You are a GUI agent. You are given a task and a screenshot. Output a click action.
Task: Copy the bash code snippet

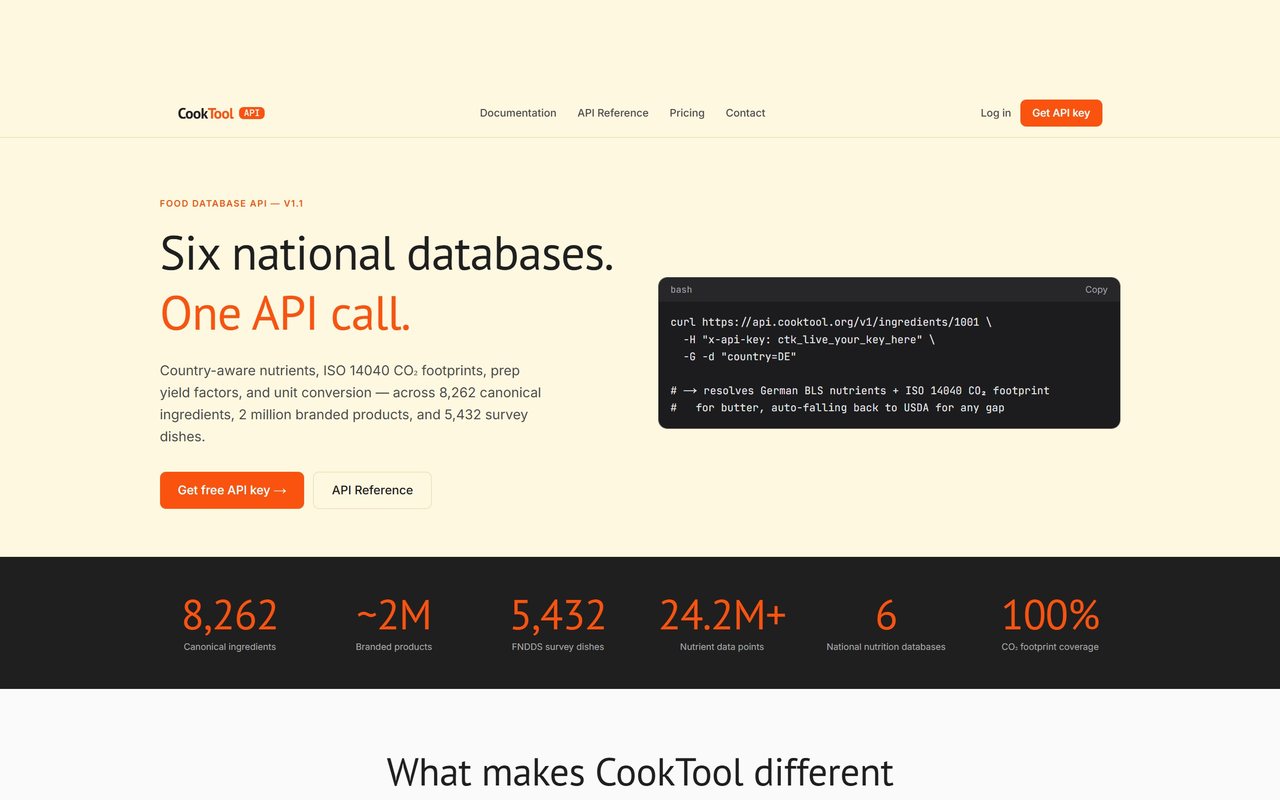(1096, 289)
